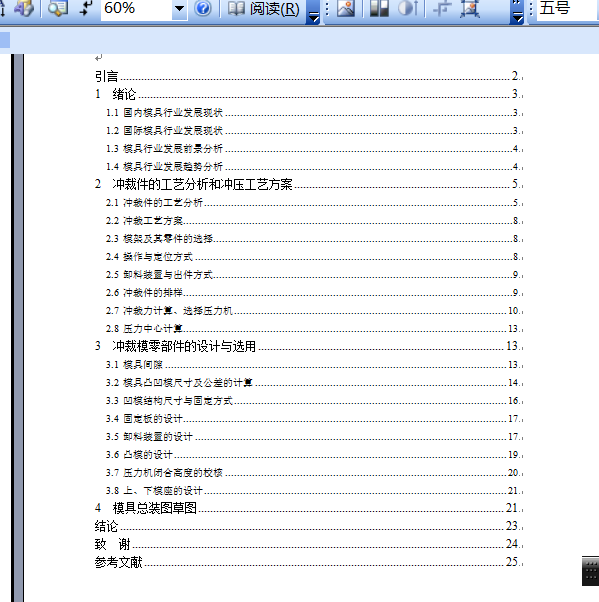Click '2.3 模架及其零件的选择' entry
The height and width of the screenshot is (602, 599).
click(314, 238)
